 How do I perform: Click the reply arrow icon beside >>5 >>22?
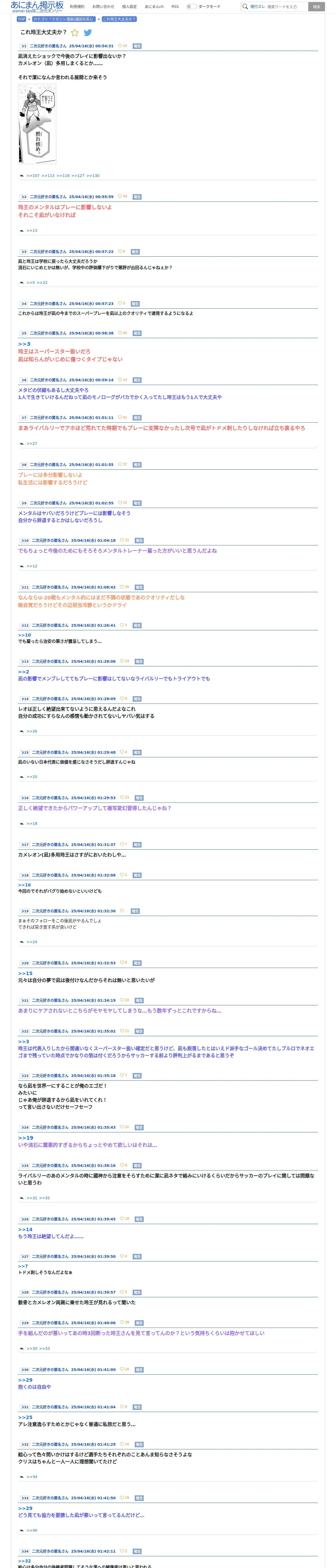tap(22, 283)
